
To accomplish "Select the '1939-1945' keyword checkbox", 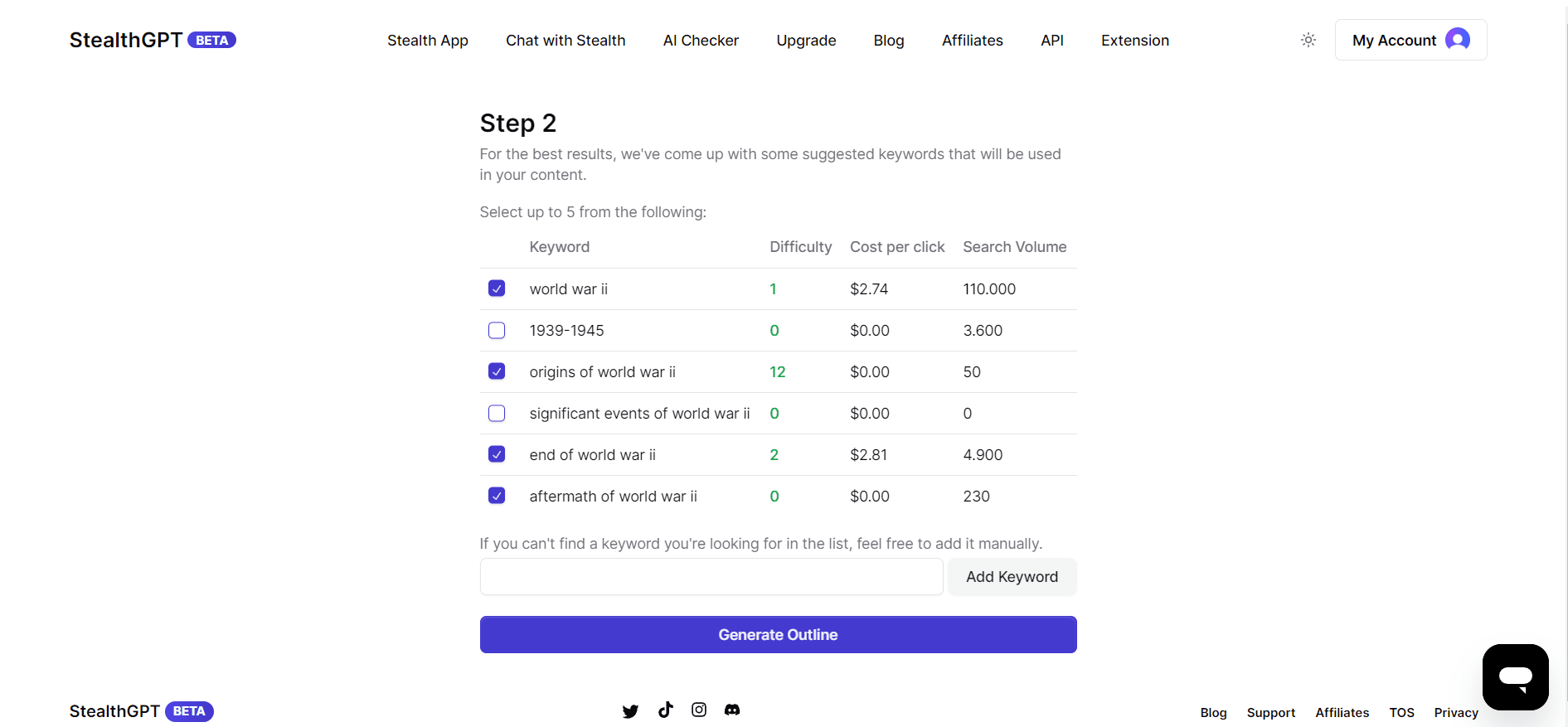I will pos(497,330).
